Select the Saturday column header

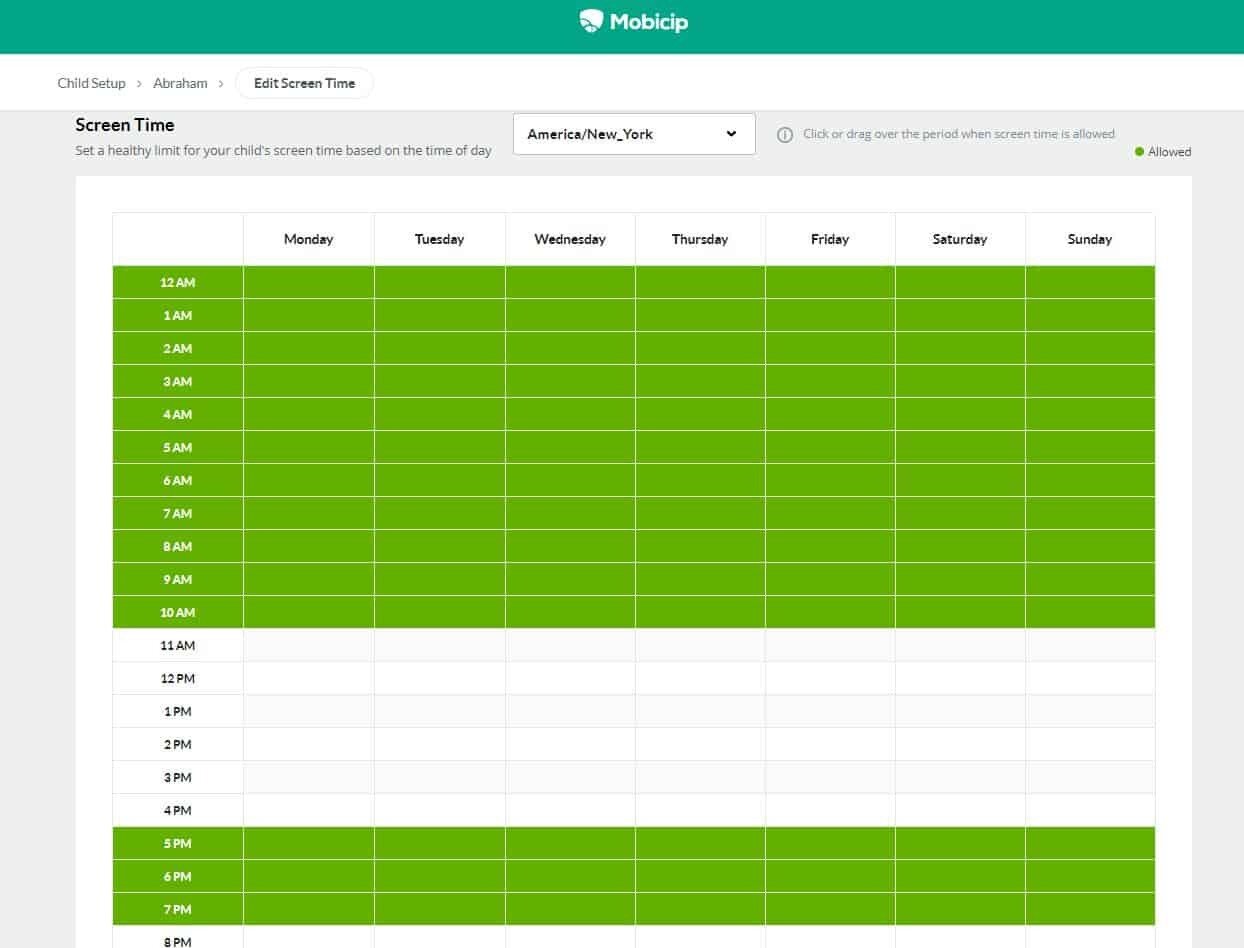coord(960,239)
